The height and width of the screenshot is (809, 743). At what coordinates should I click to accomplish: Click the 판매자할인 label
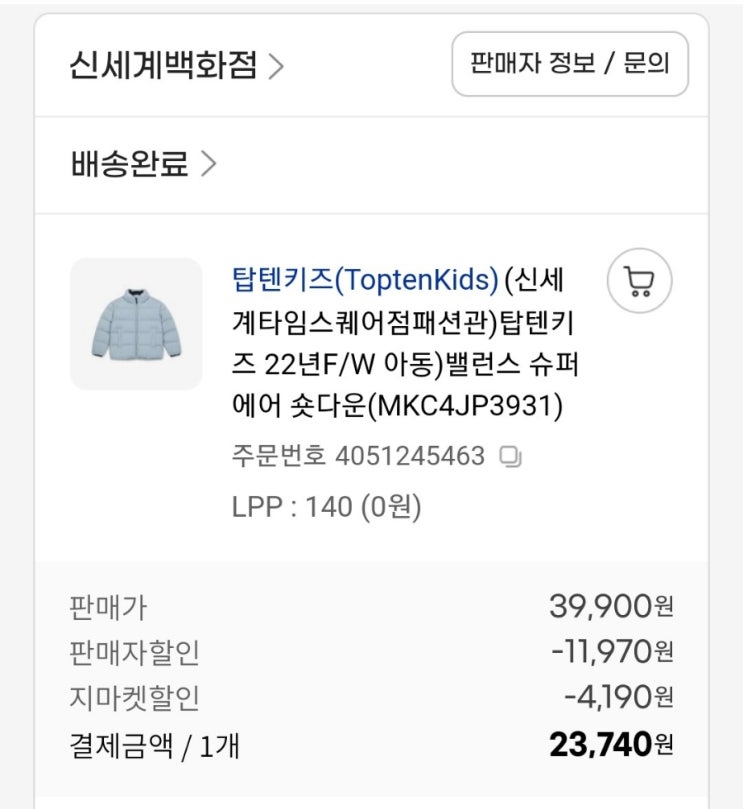click(134, 652)
